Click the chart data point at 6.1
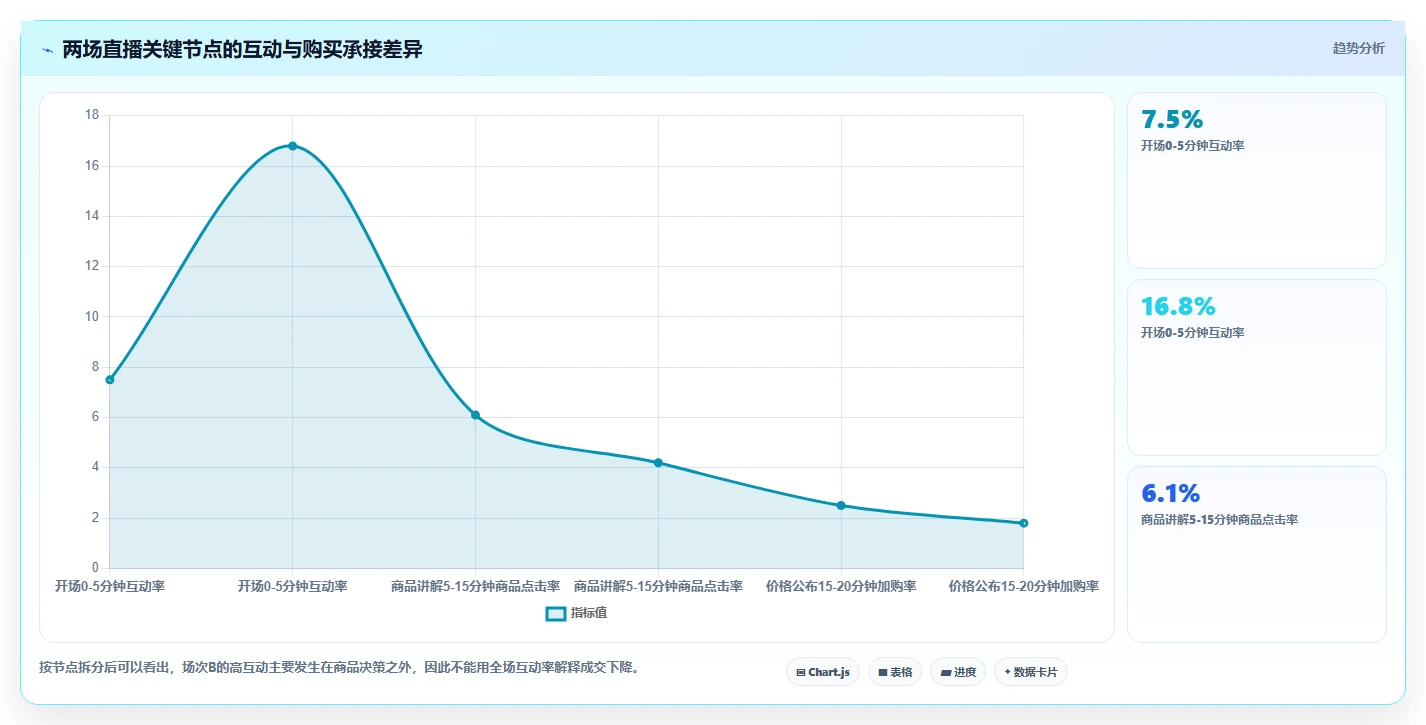Image resolution: width=1426 pixels, height=725 pixels. (475, 415)
